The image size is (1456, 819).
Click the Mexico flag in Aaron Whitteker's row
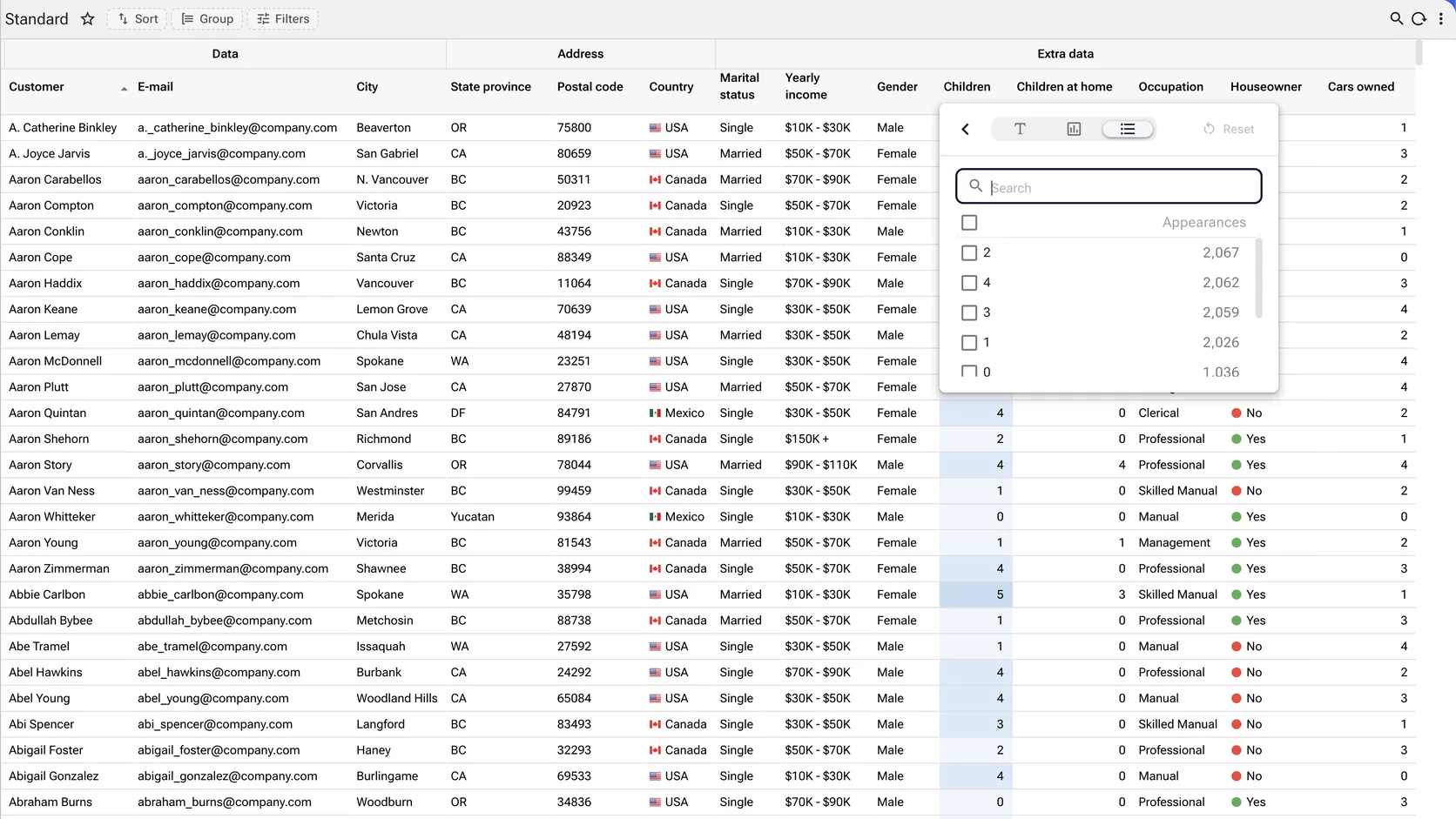click(x=655, y=517)
